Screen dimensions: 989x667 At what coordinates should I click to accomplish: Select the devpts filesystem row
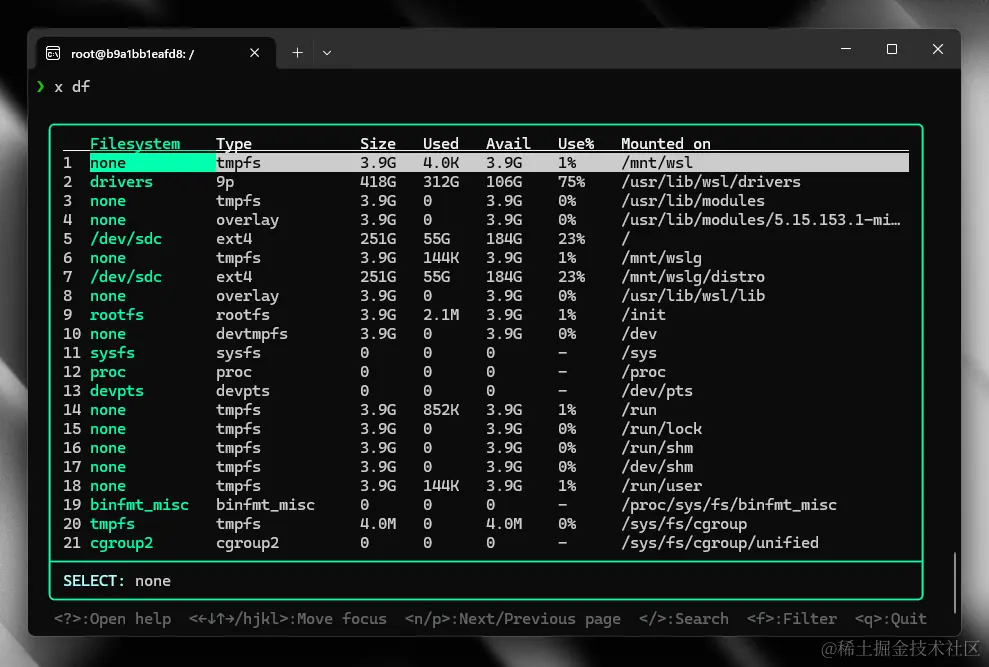click(x=486, y=391)
